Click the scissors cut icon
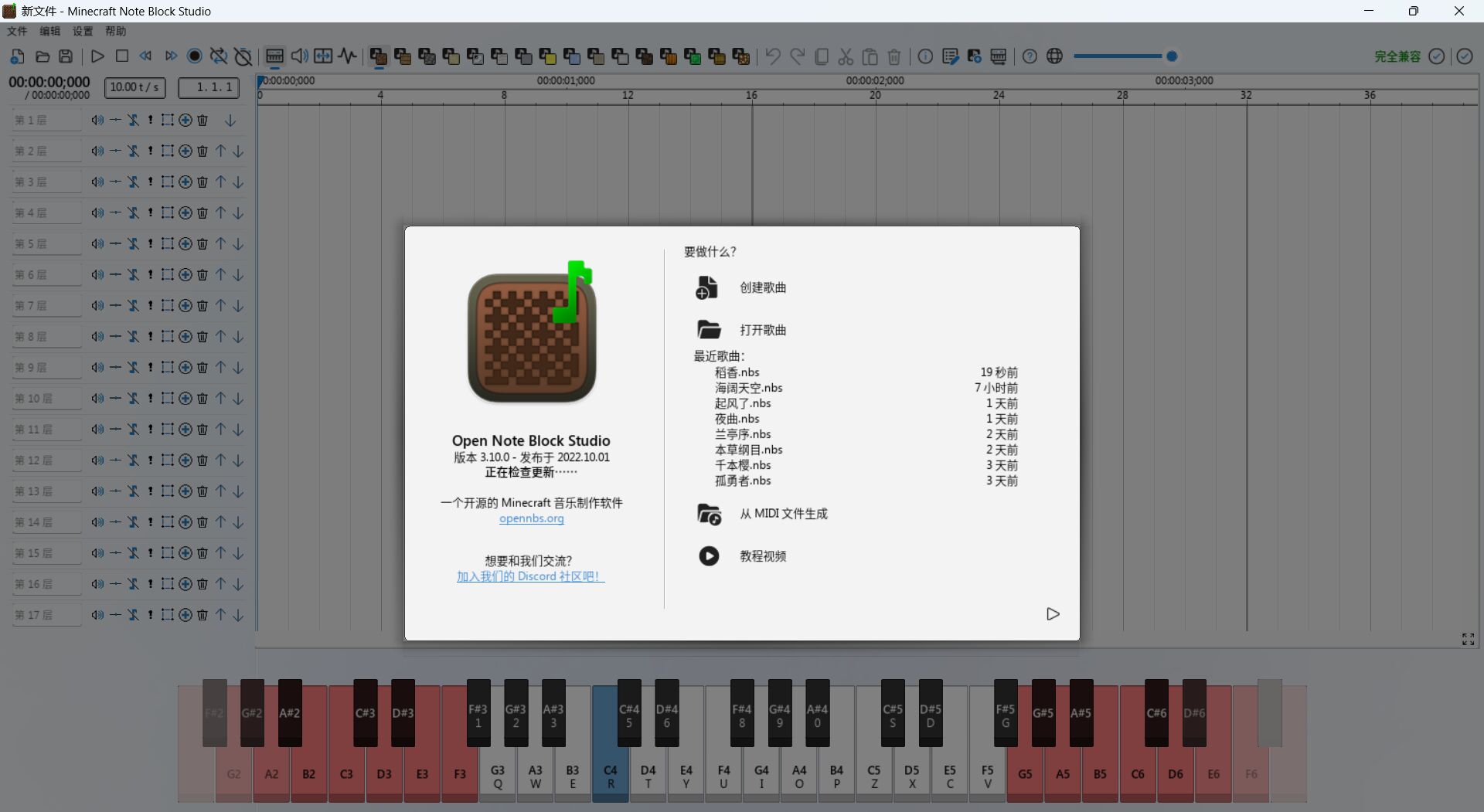This screenshot has height=812, width=1484. [x=846, y=56]
